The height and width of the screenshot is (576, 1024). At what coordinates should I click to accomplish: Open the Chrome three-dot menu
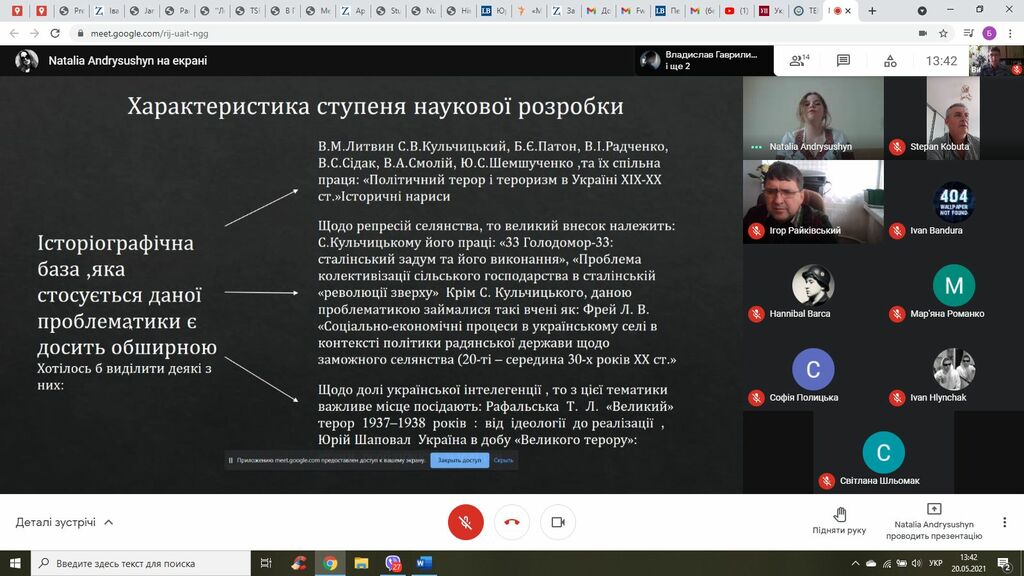1010,33
